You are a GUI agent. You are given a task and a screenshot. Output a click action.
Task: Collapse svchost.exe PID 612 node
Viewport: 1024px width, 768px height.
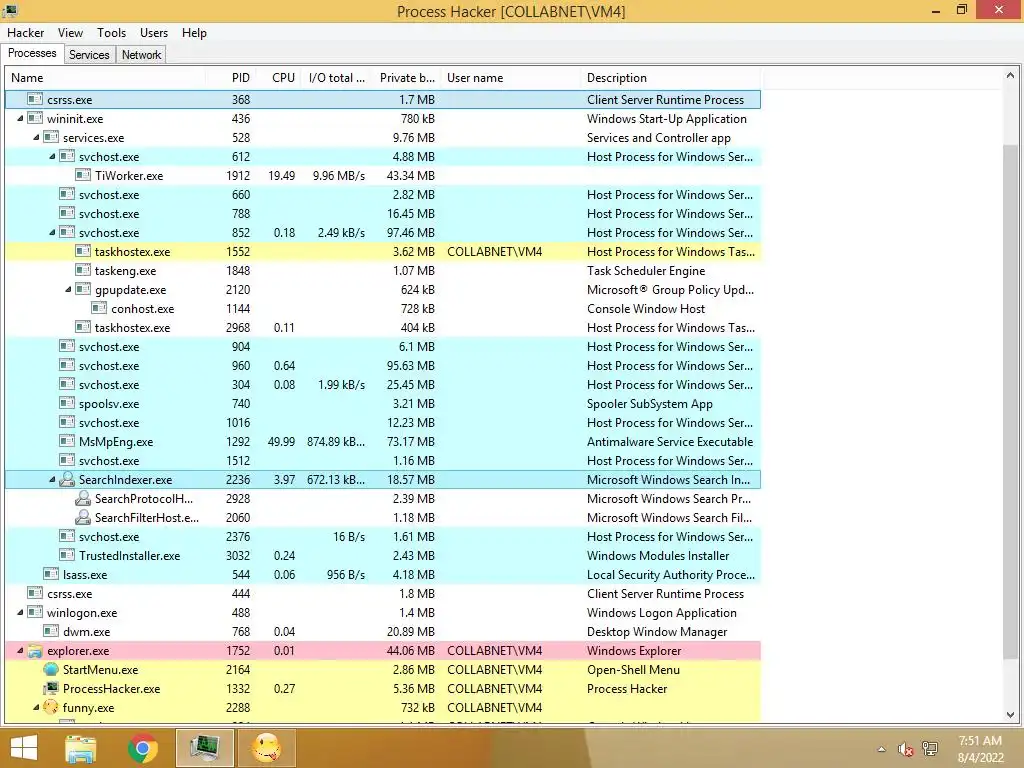point(52,156)
